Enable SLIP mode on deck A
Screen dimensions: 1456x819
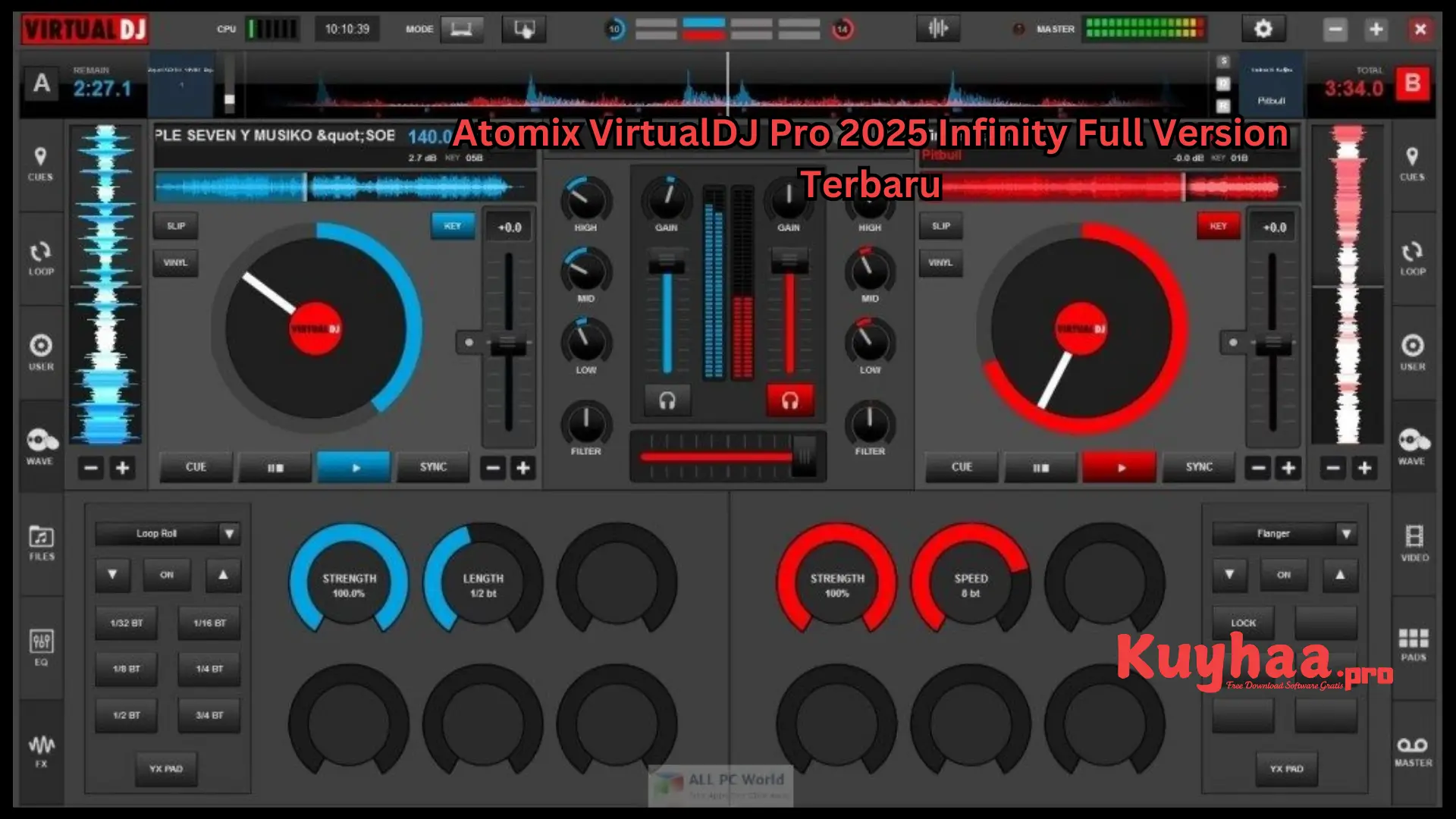click(175, 225)
